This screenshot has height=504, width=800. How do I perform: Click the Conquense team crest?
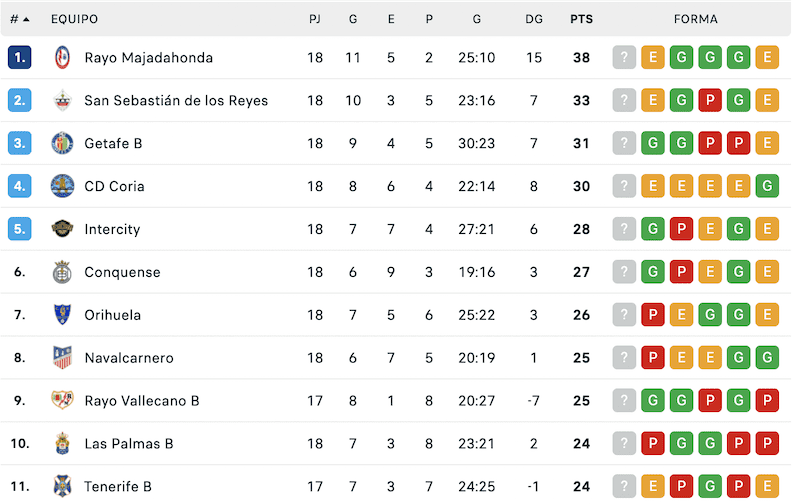[x=62, y=272]
